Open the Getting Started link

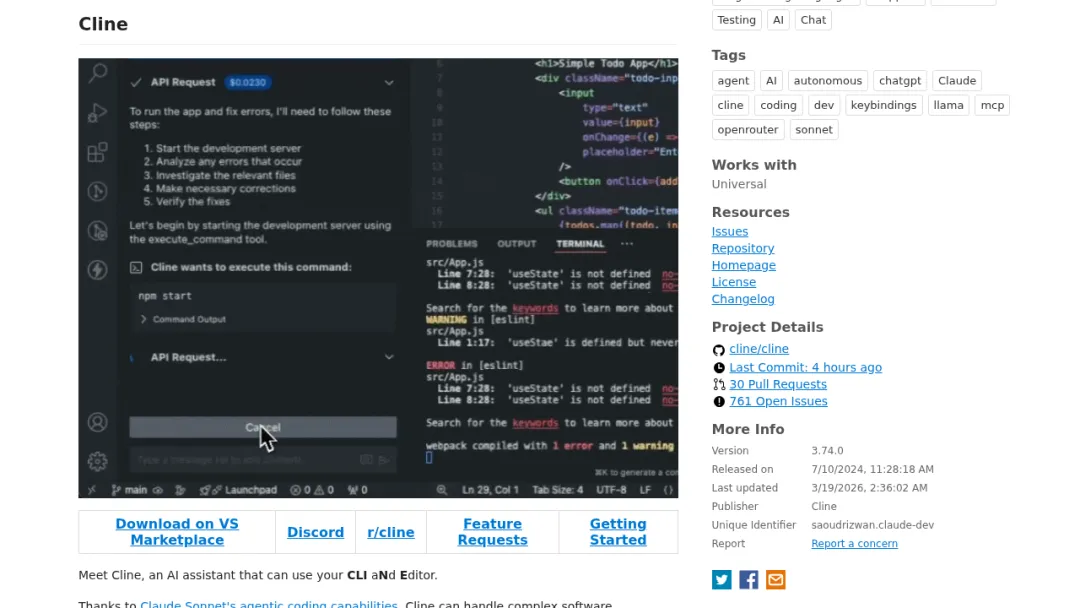[x=618, y=532]
